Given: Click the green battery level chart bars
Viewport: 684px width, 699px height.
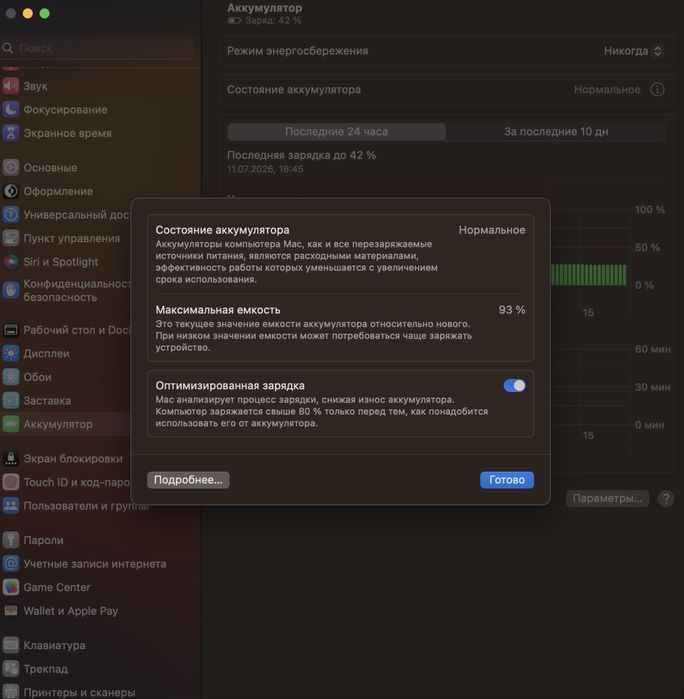Looking at the screenshot, I should [589, 275].
